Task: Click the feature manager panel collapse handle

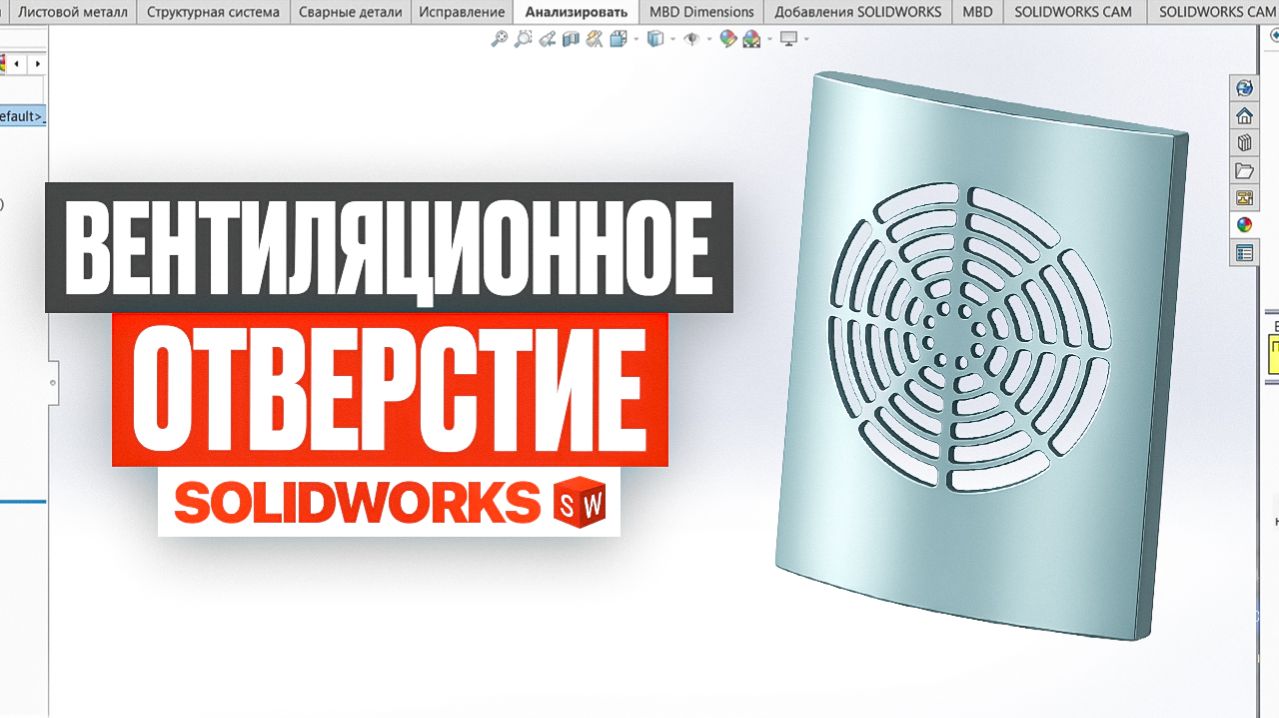Action: click(52, 381)
